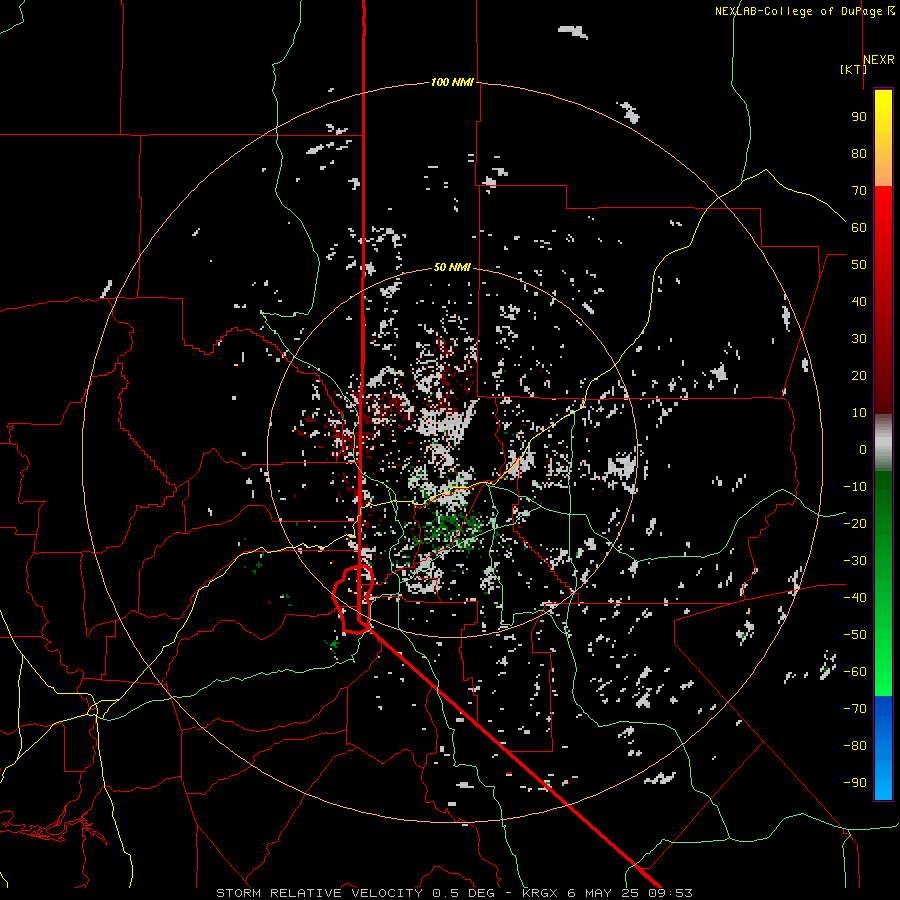The image size is (900, 900).
Task: Select the 60 value on velocity scale
Action: 859,228
